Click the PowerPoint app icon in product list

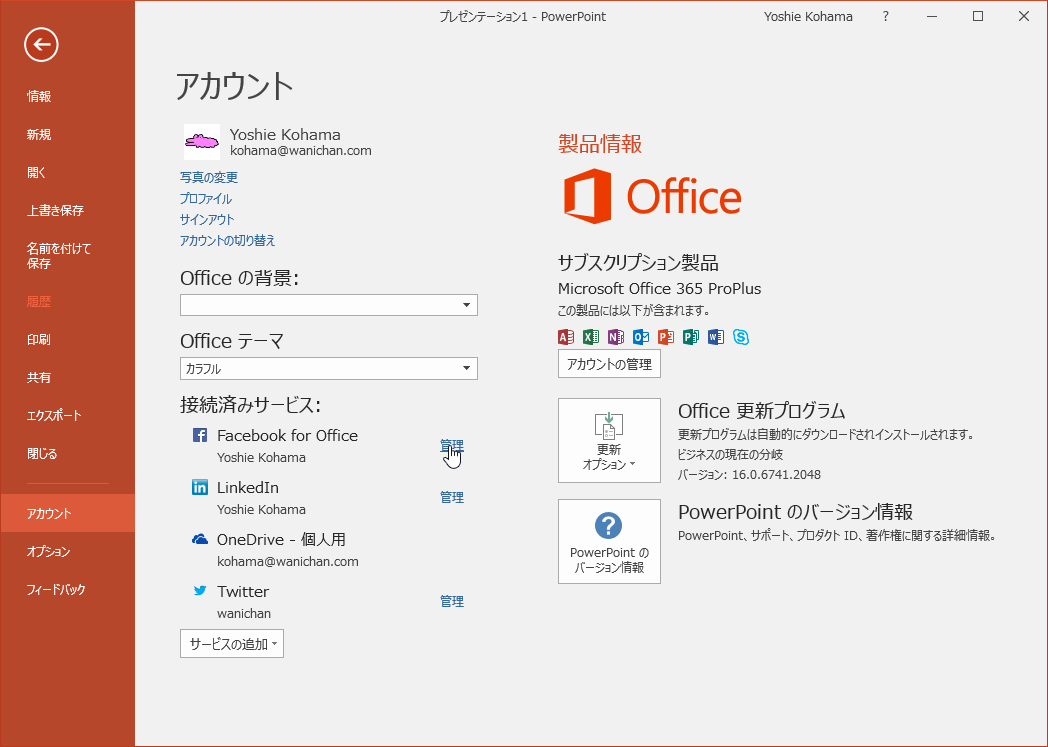(x=666, y=337)
